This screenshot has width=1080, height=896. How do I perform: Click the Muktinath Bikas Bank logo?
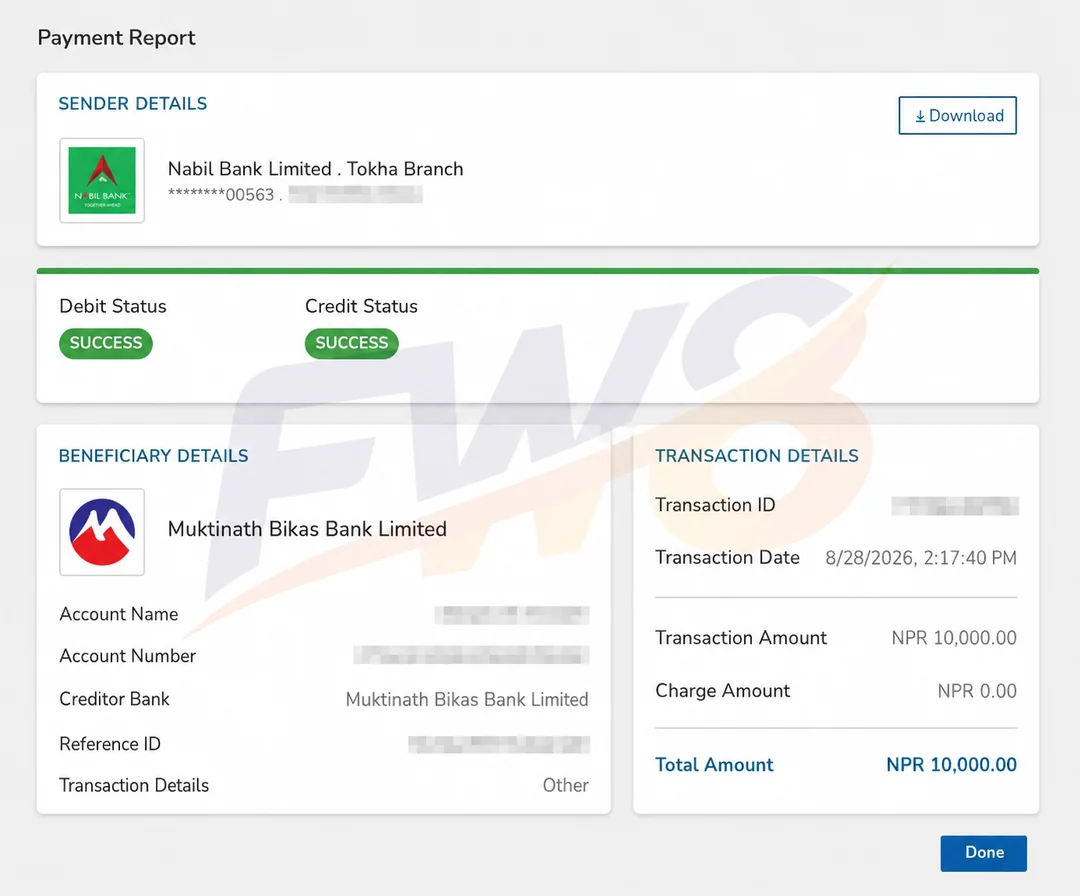point(102,532)
